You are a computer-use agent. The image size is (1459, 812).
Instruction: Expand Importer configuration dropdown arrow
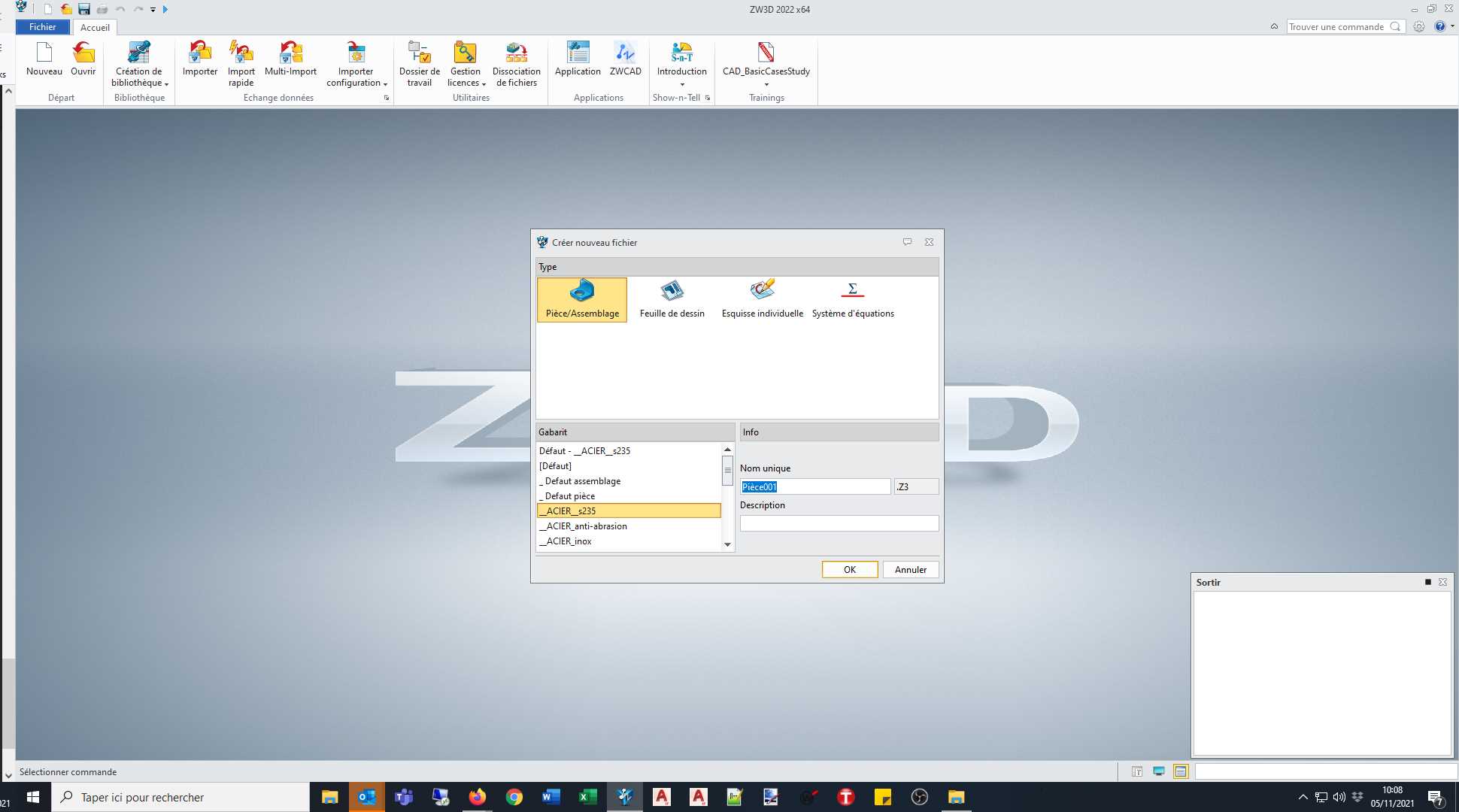[x=385, y=83]
